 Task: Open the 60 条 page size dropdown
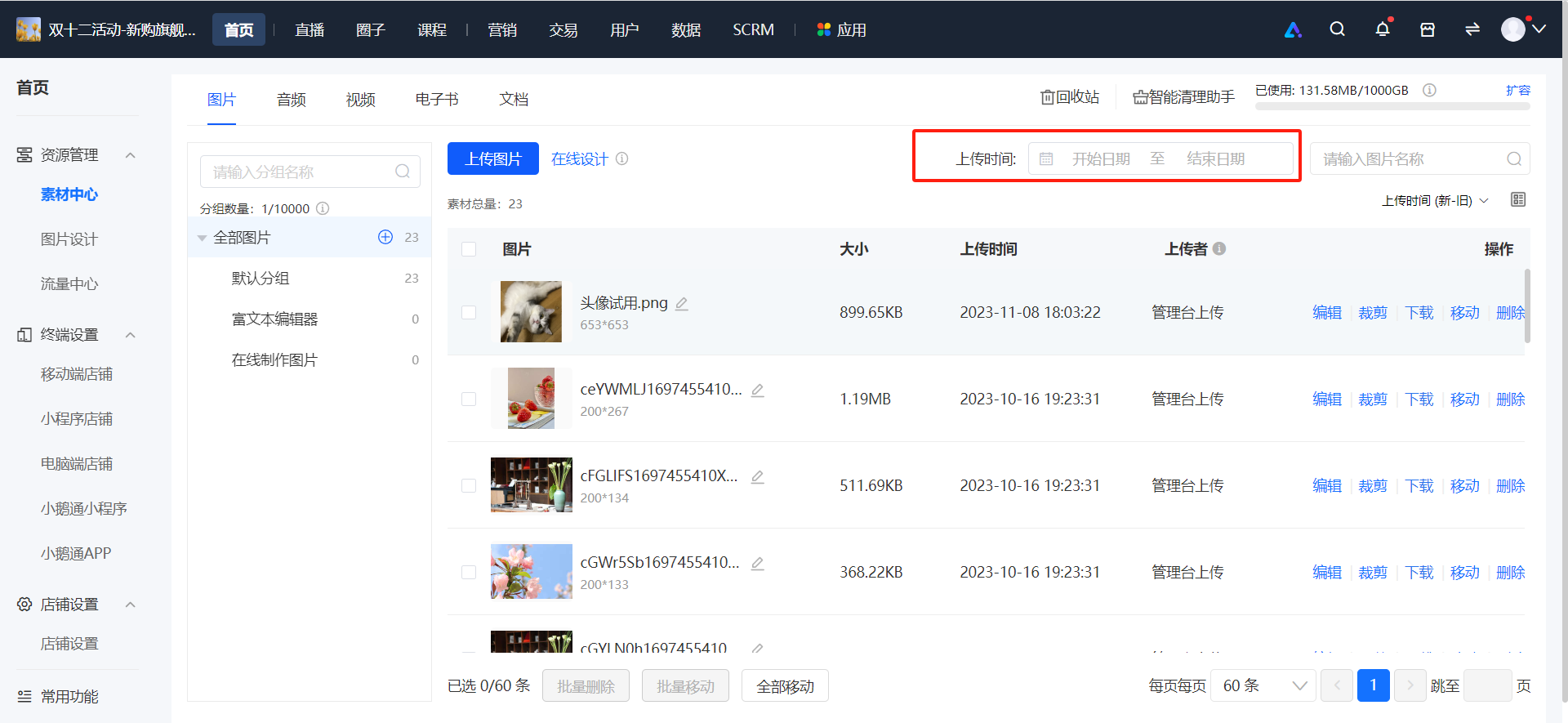1263,685
